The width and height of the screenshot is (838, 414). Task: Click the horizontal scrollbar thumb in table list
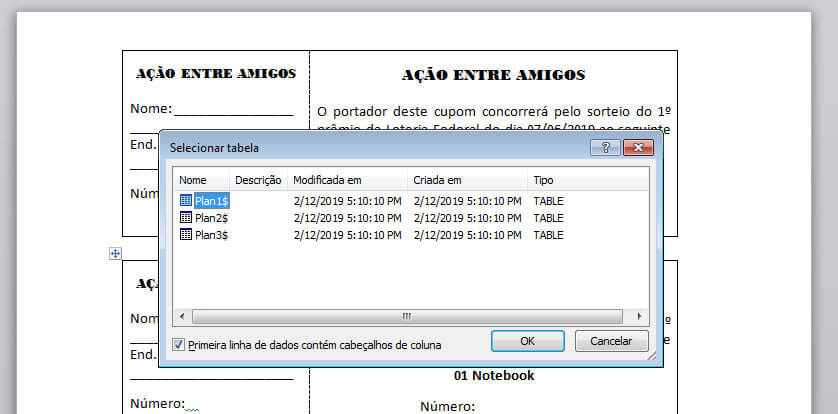(x=407, y=316)
